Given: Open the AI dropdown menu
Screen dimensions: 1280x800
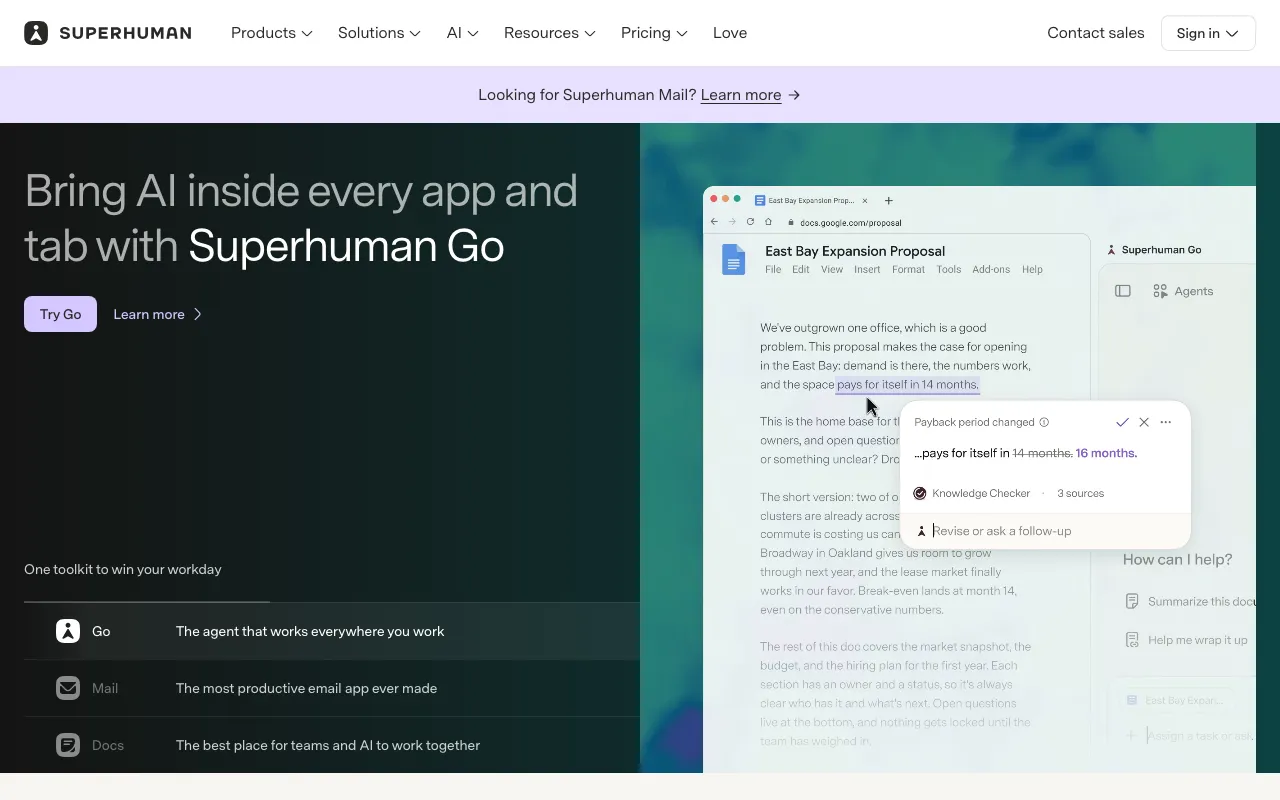Looking at the screenshot, I should coord(463,33).
